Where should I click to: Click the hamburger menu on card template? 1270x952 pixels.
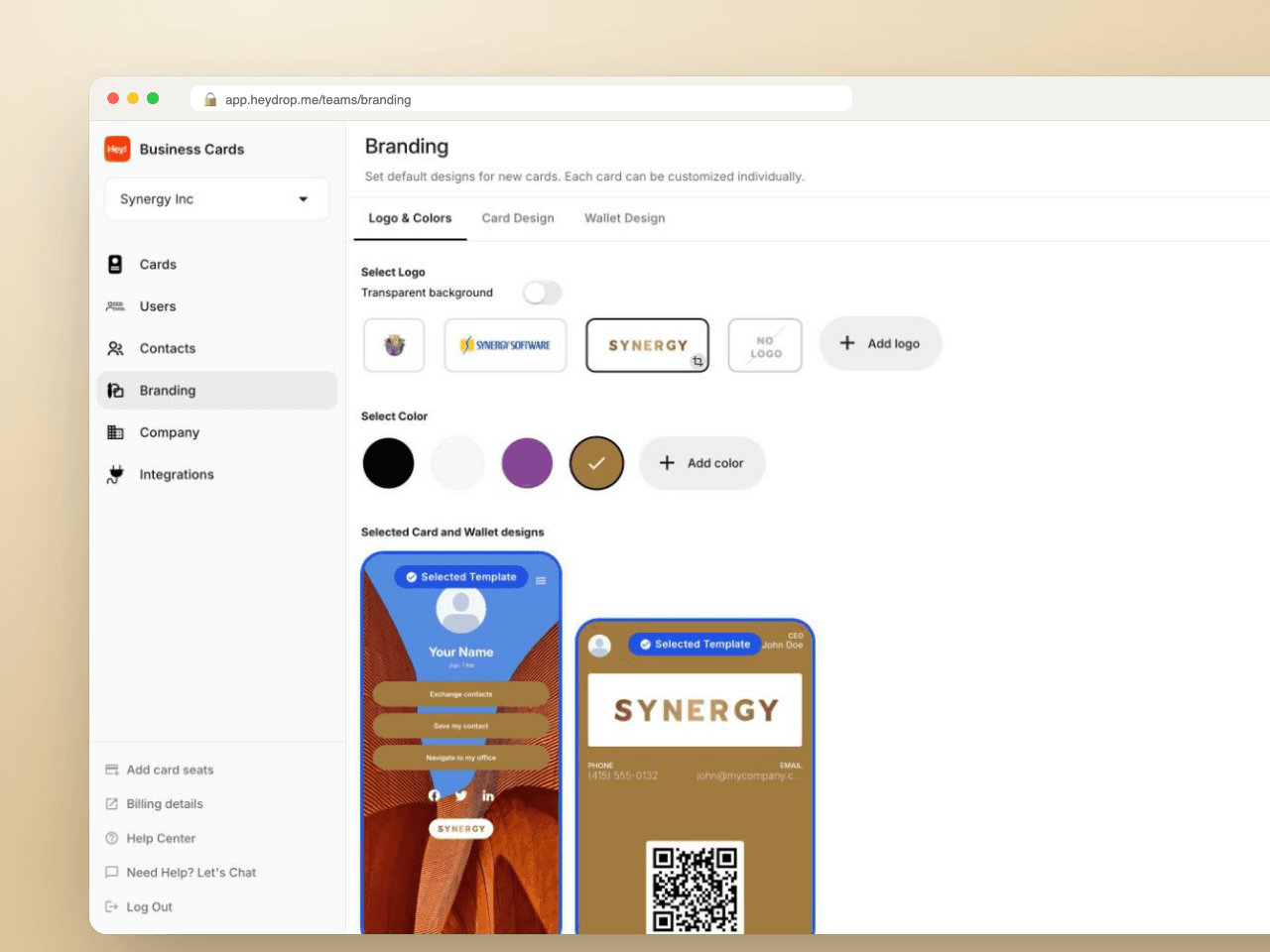point(541,581)
